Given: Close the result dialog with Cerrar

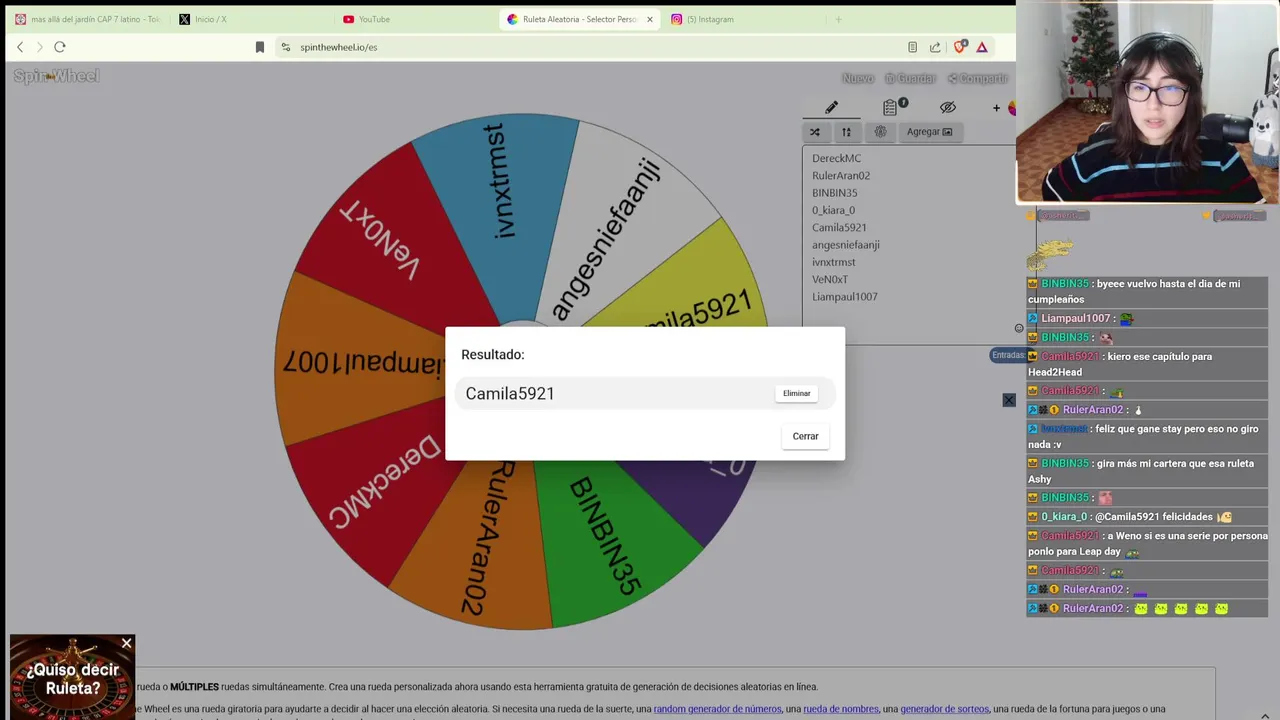Looking at the screenshot, I should [x=805, y=436].
